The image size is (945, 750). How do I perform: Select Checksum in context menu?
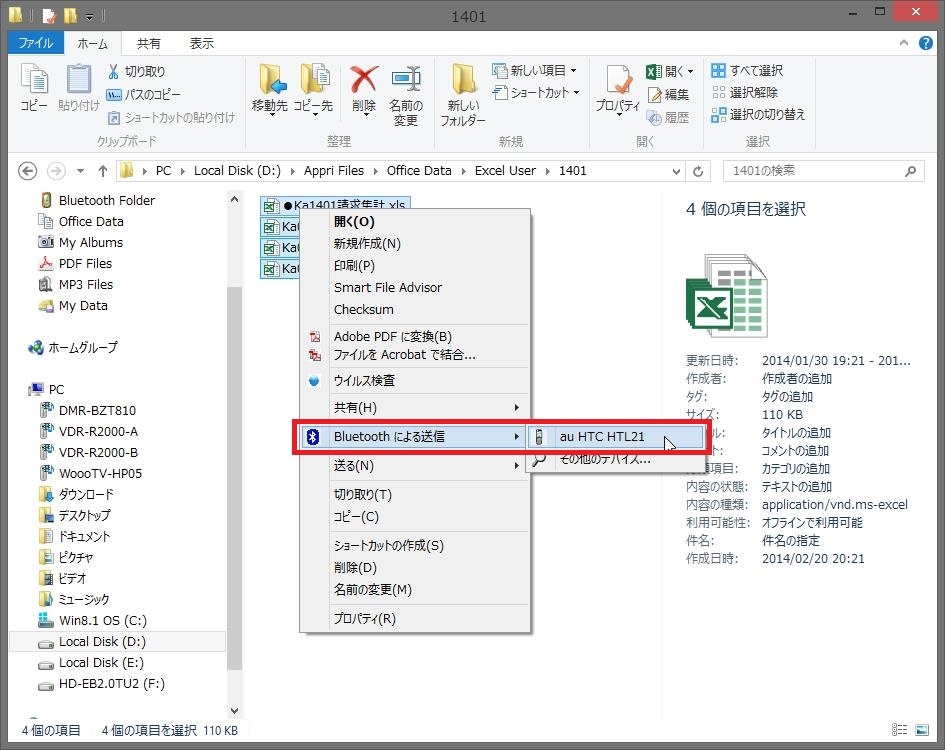point(415,309)
